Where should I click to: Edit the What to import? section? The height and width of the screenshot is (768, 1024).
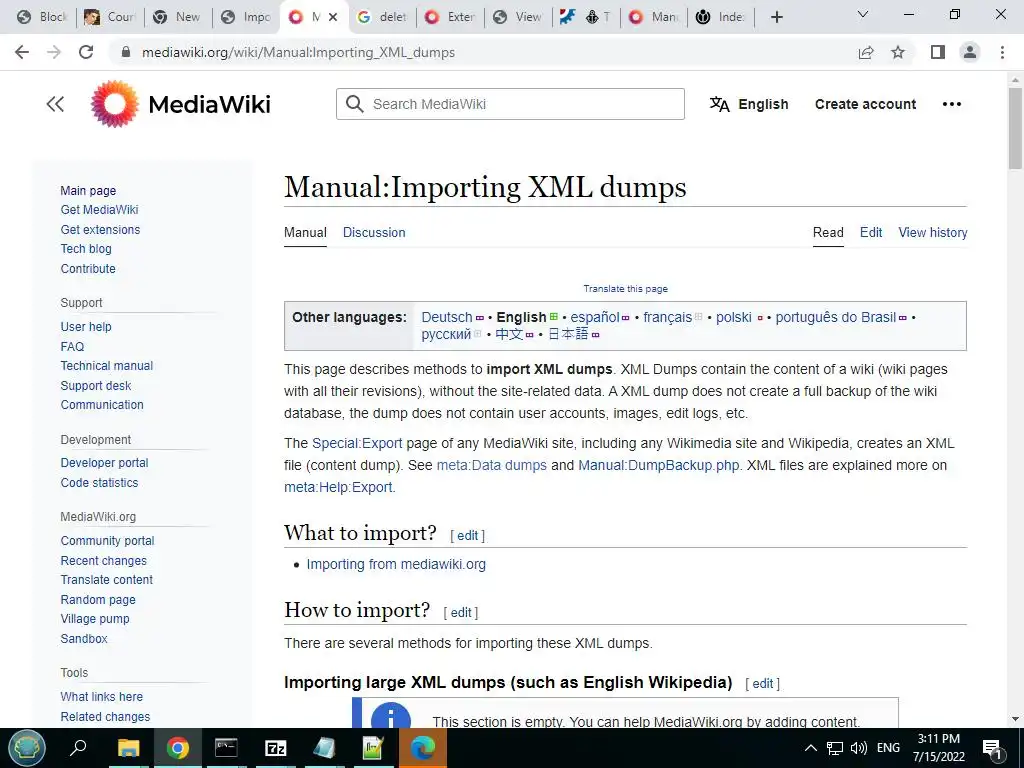[468, 536]
